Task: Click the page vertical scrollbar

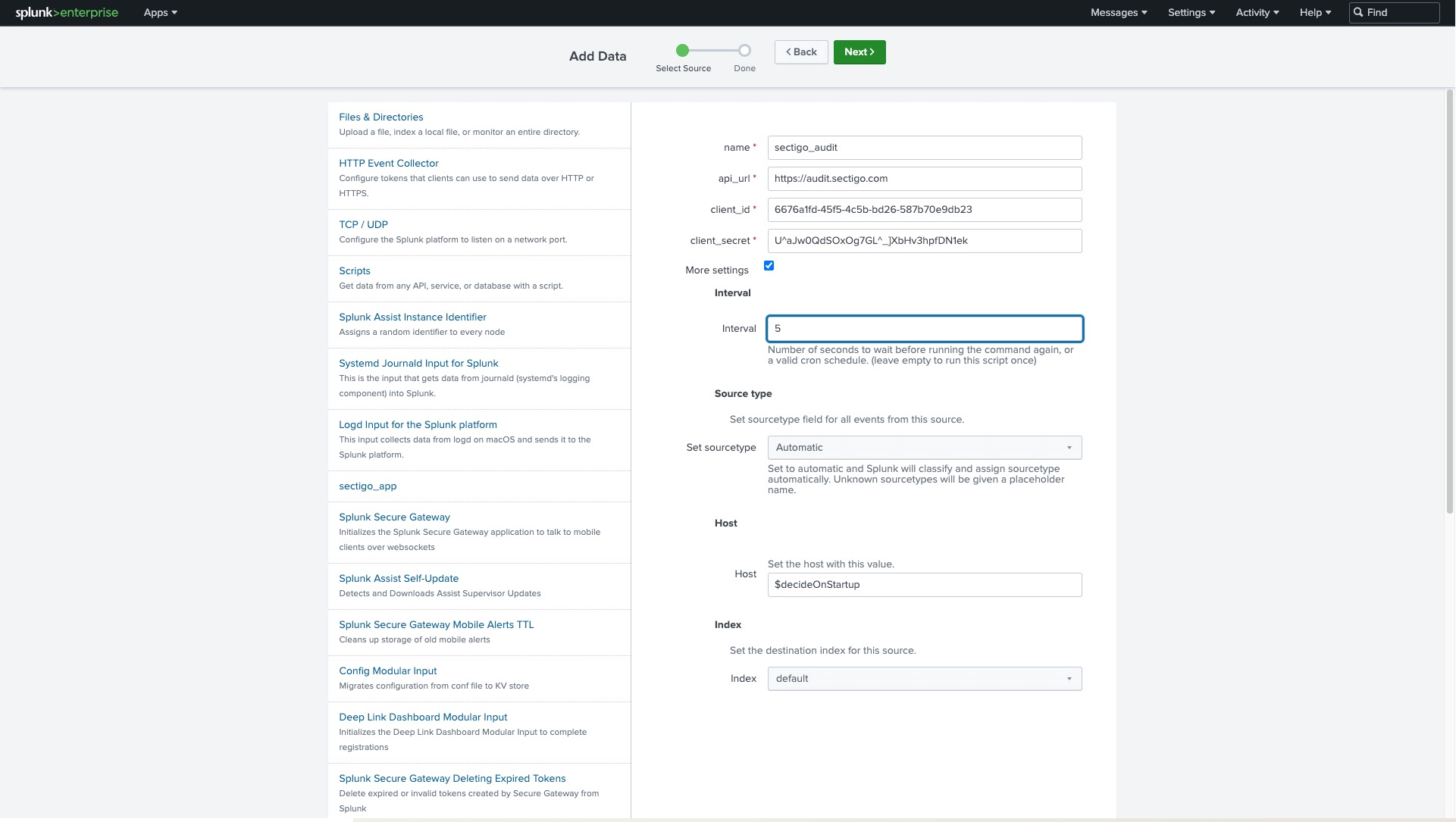Action: [1450, 303]
